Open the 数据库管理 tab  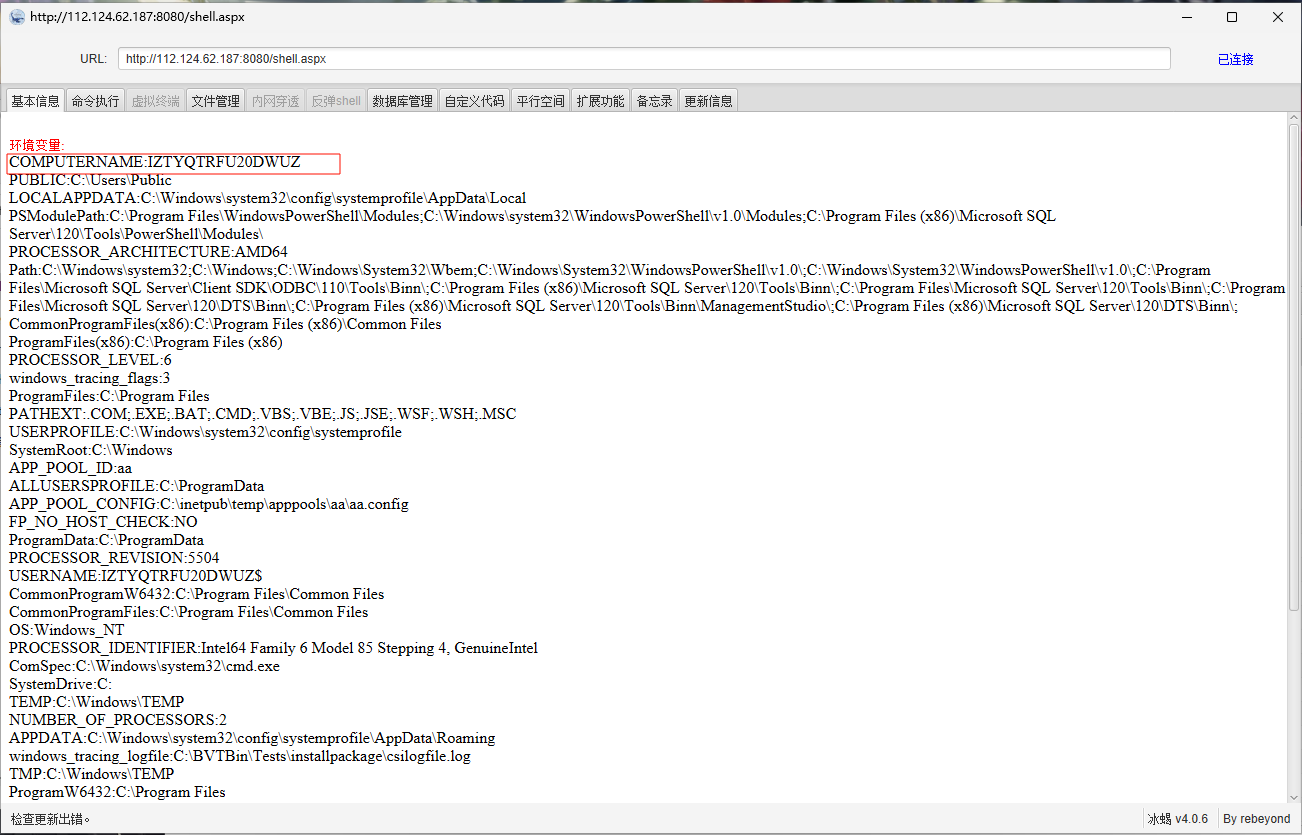click(402, 101)
